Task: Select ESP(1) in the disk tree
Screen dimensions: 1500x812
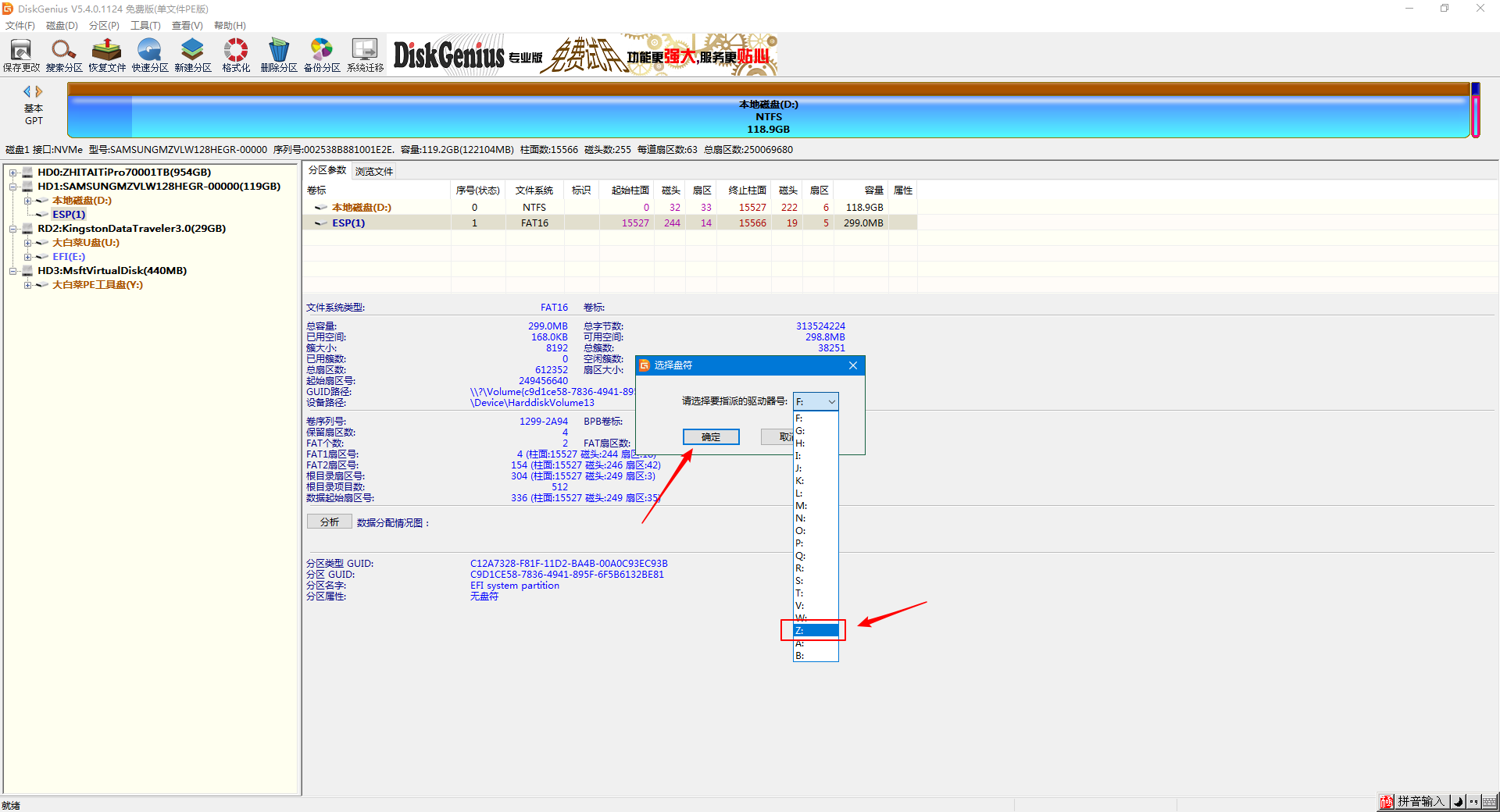Action: [x=69, y=215]
